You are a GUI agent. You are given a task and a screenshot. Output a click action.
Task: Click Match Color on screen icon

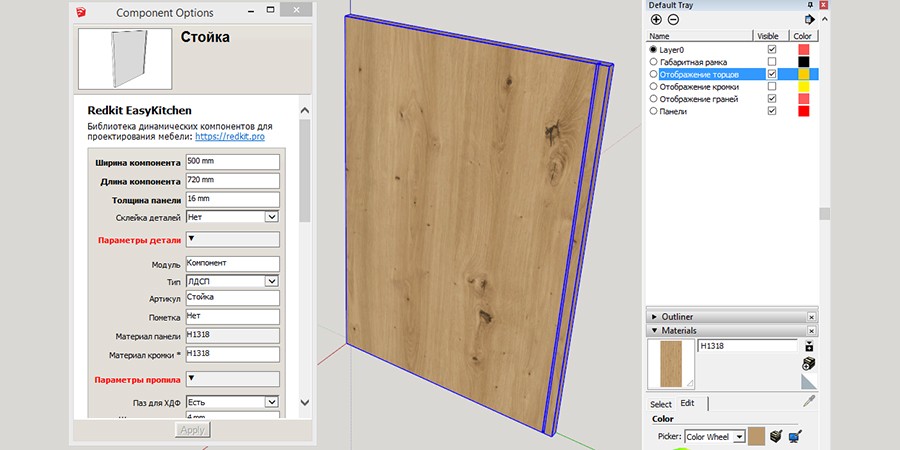point(795,436)
